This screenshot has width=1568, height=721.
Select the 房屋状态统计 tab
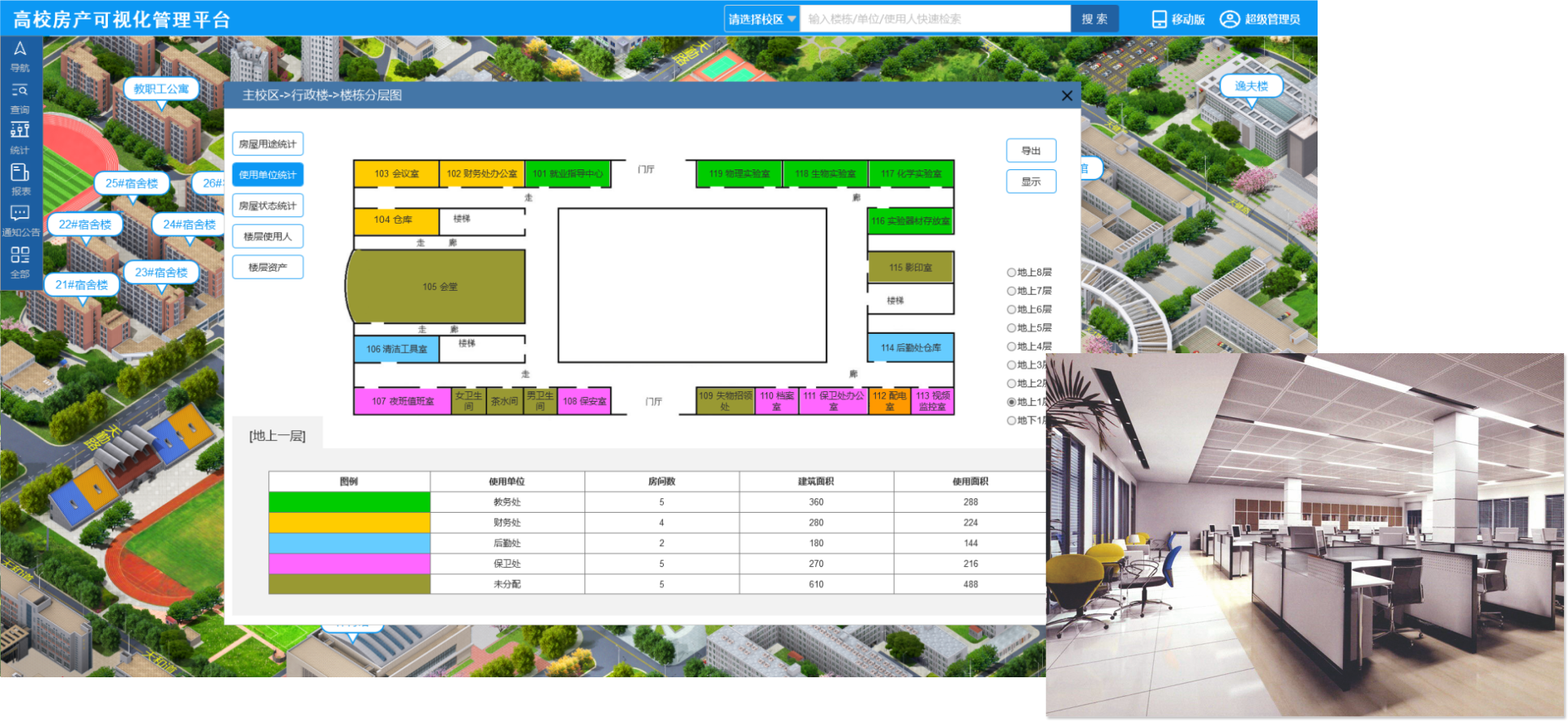tap(267, 206)
